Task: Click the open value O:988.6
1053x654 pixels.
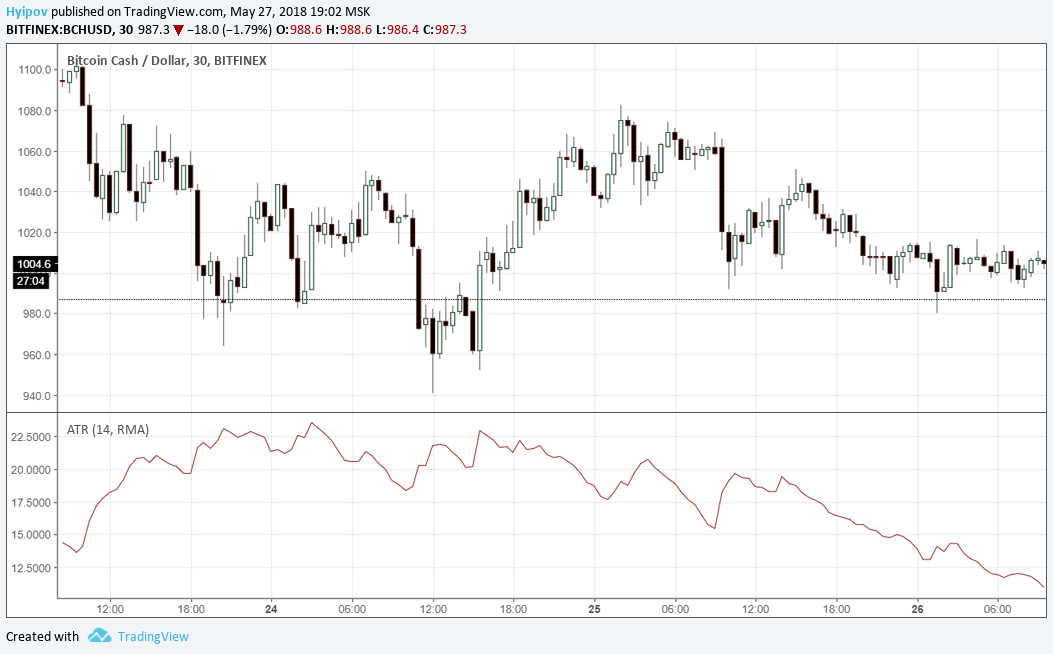Action: (300, 30)
